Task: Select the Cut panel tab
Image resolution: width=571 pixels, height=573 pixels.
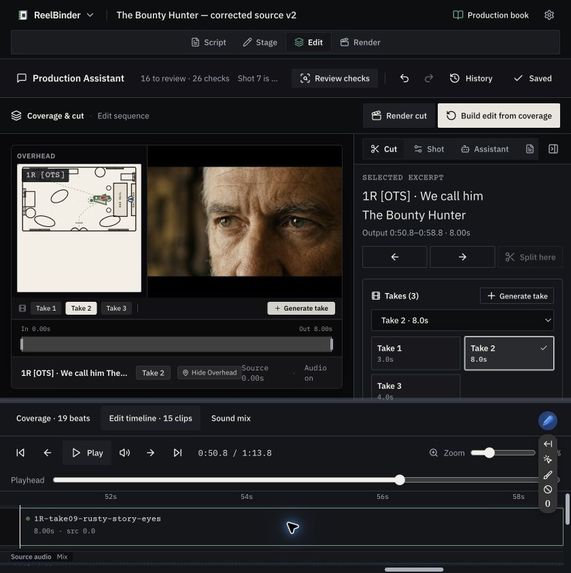Action: point(384,149)
